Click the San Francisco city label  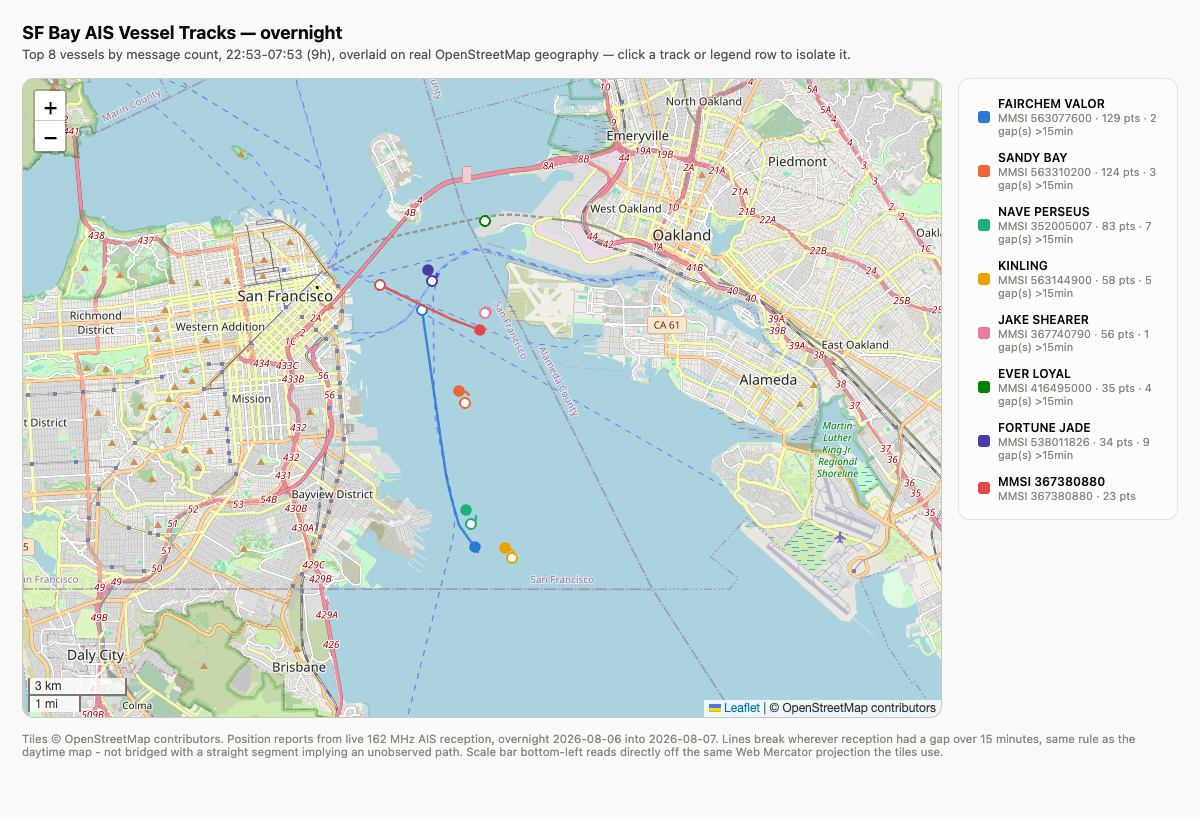(x=285, y=297)
